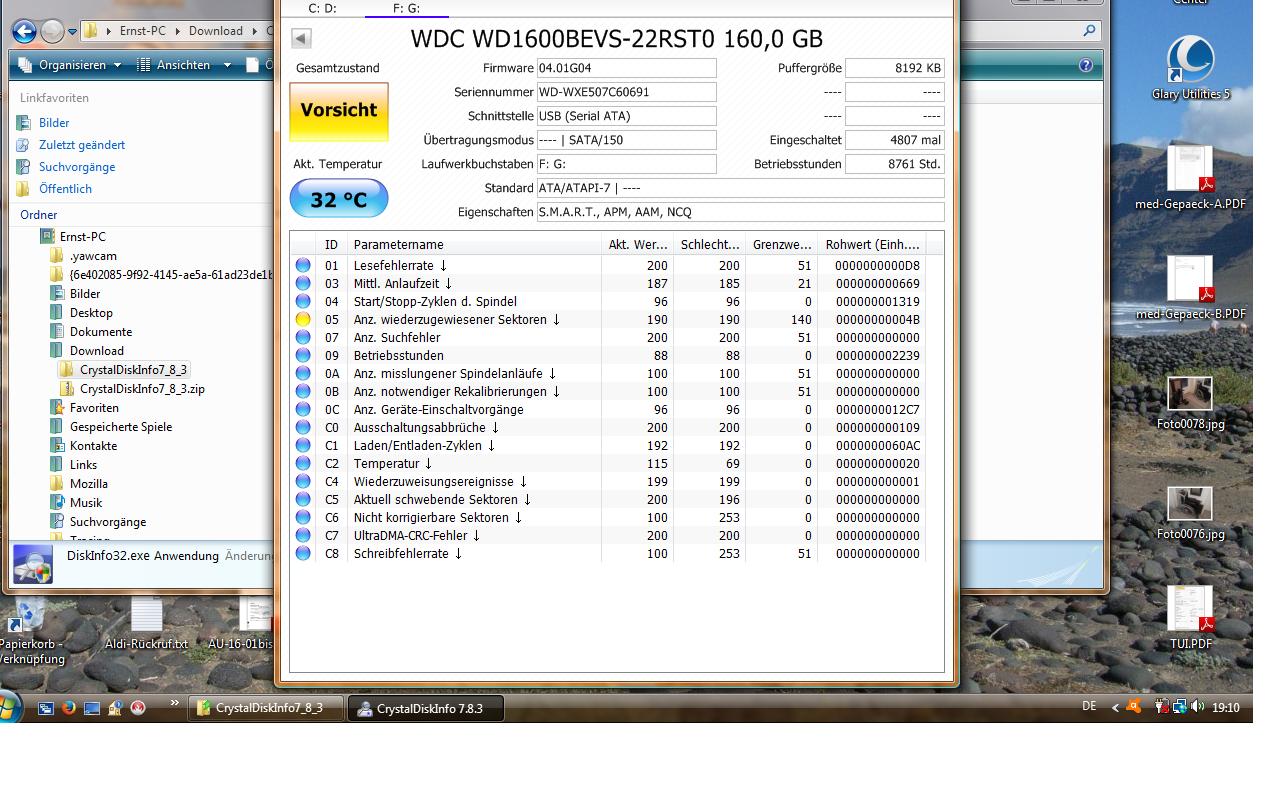Click the Rohwert column header
This screenshot has height=800, width=1280.
(872, 245)
